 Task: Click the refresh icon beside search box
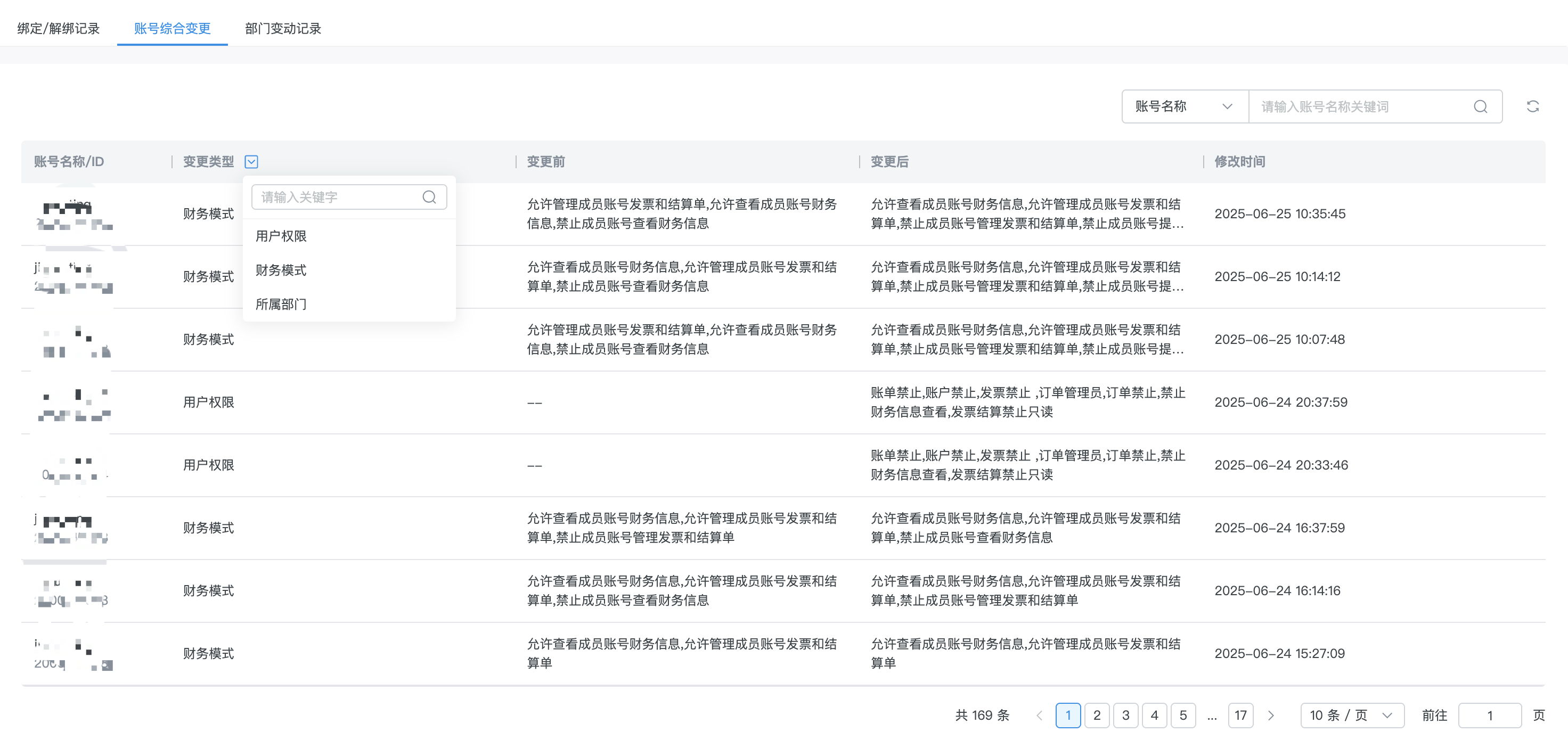click(1532, 106)
